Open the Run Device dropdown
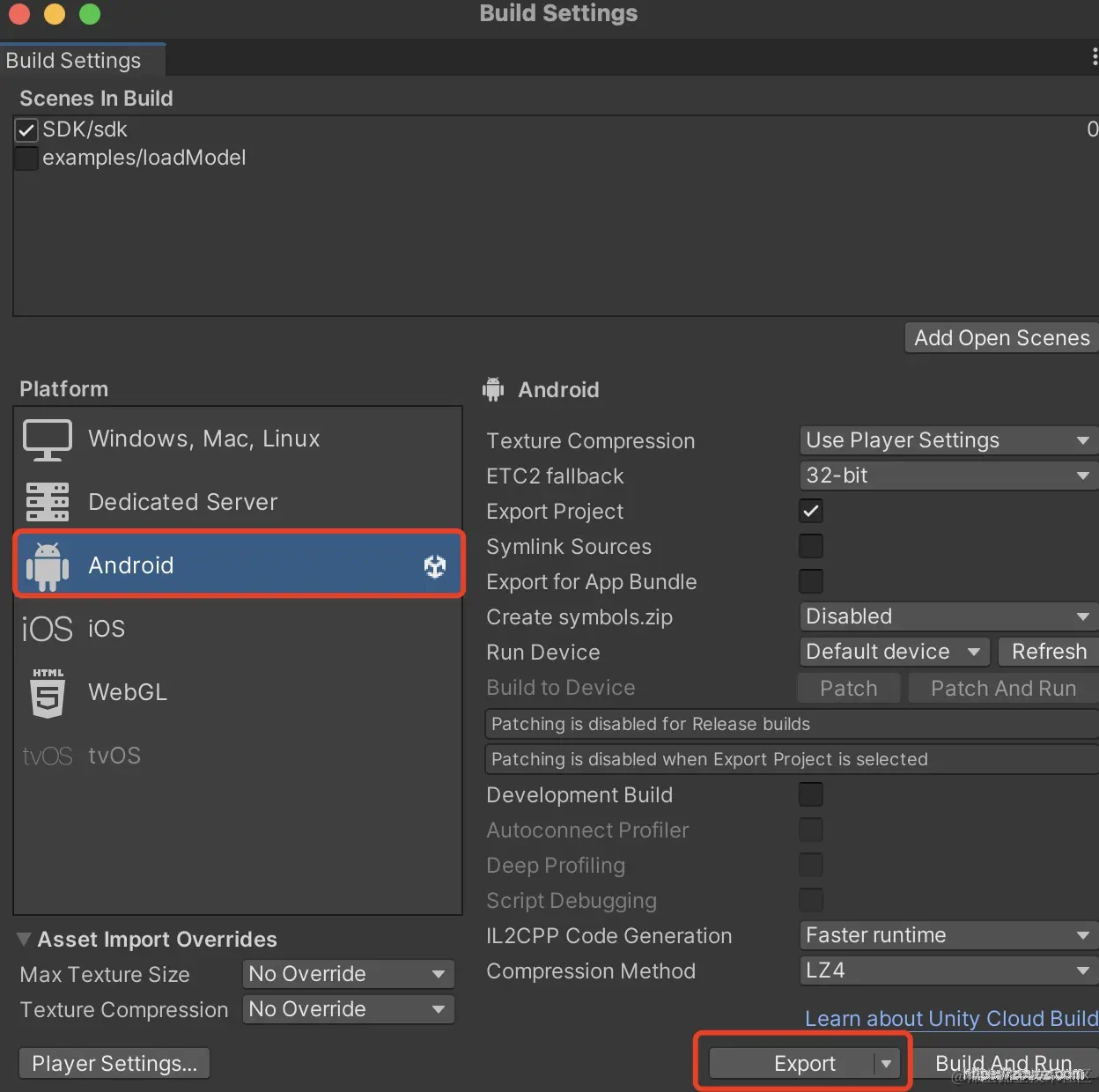This screenshot has height=1092, width=1099. 894,652
